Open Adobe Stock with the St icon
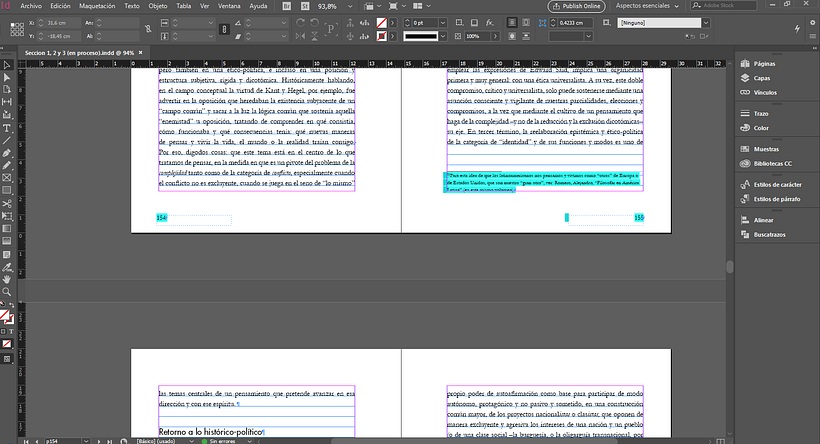 (305, 6)
